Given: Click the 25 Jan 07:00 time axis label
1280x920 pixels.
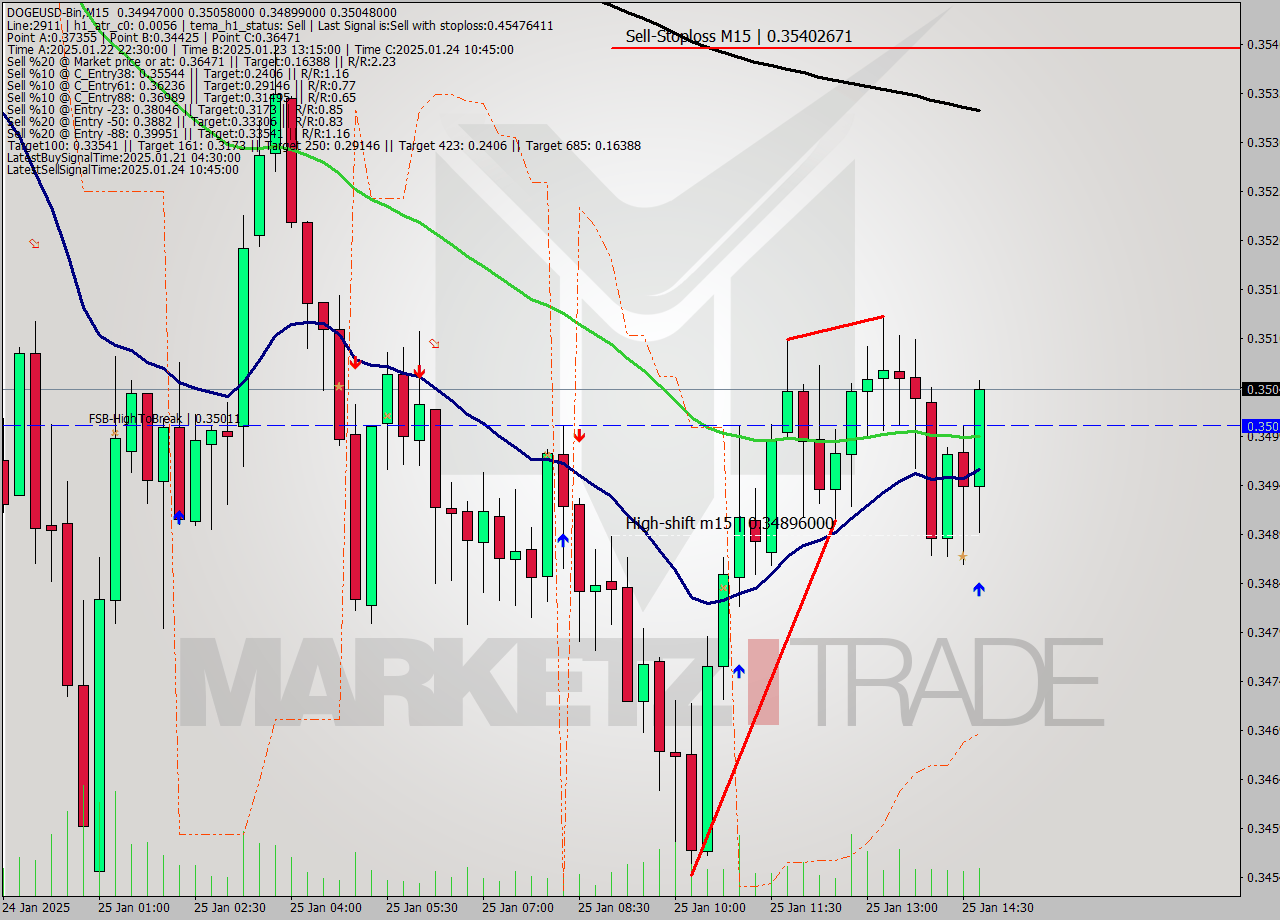Looking at the screenshot, I should (x=517, y=907).
